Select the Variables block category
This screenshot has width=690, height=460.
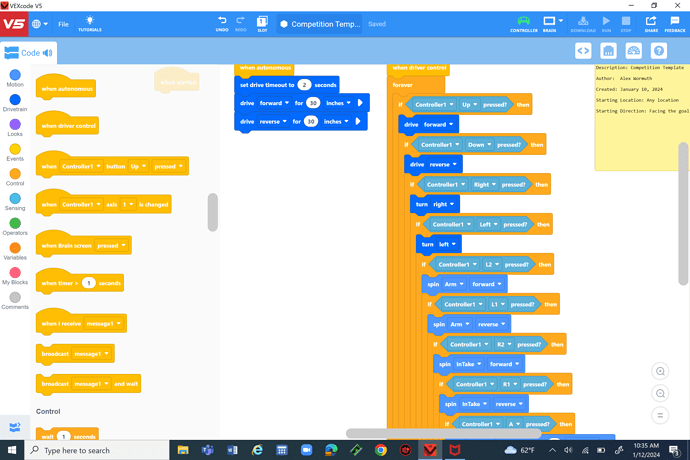15,251
